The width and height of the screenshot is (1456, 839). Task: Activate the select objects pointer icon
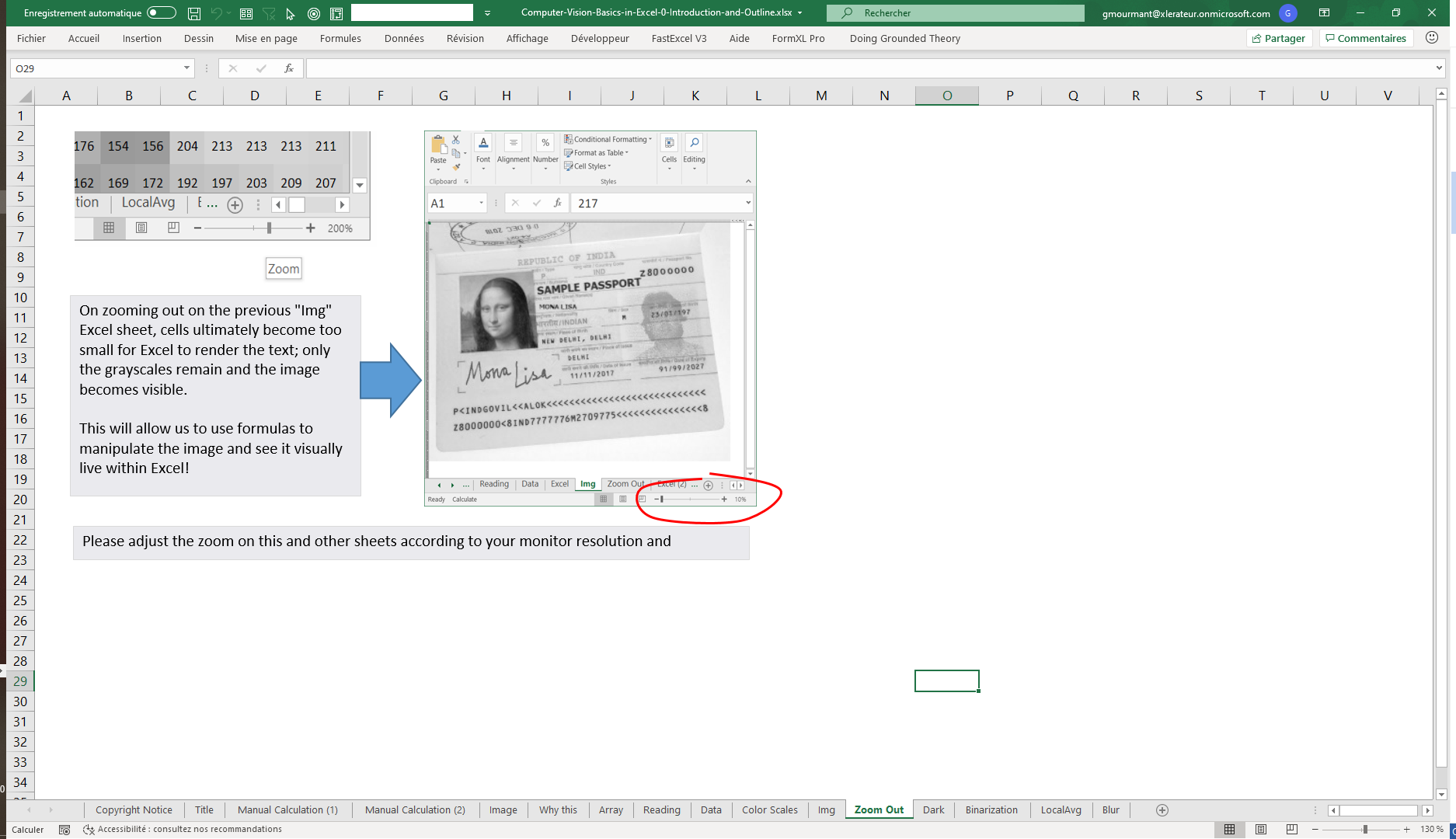[x=291, y=13]
